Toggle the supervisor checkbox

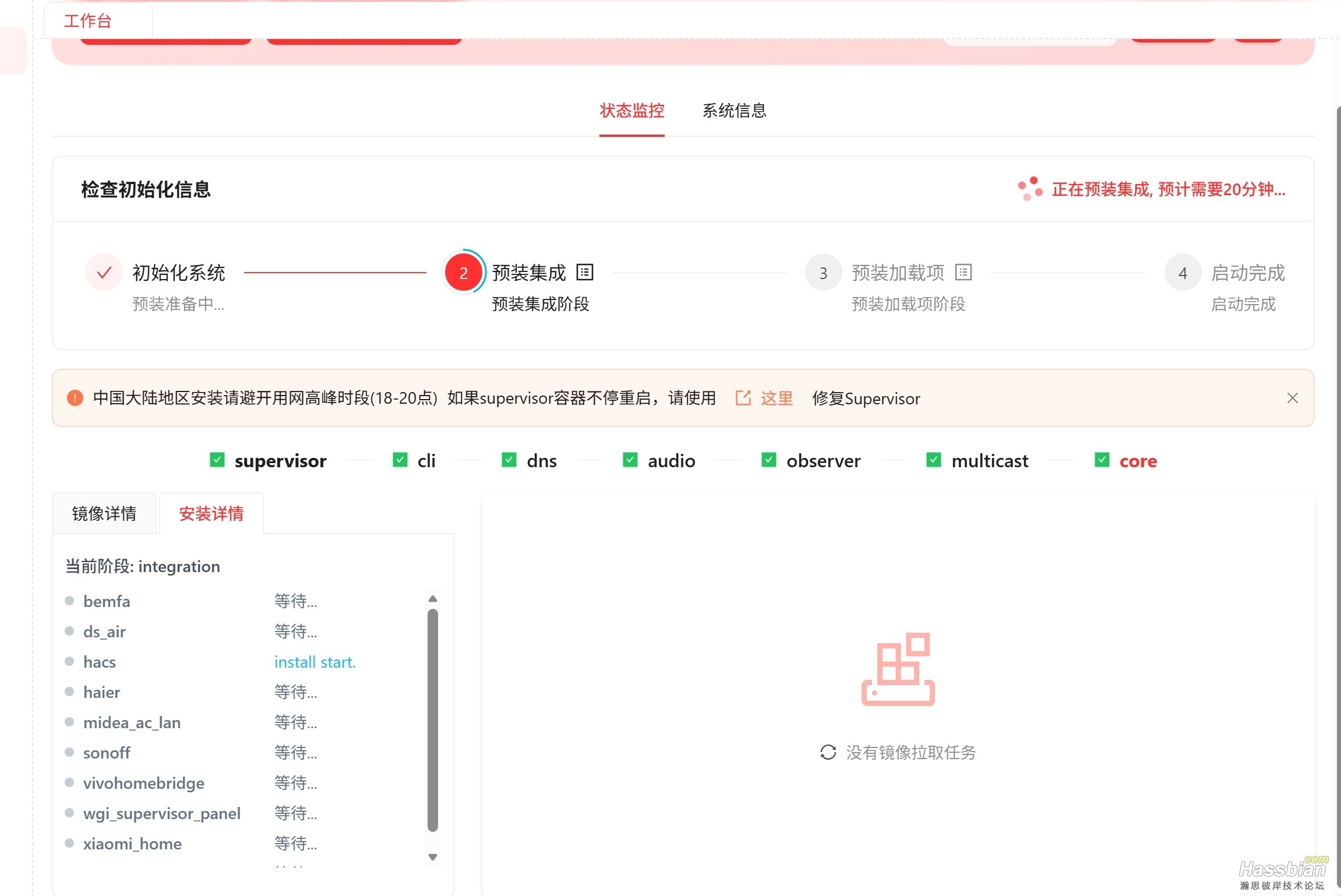(217, 460)
